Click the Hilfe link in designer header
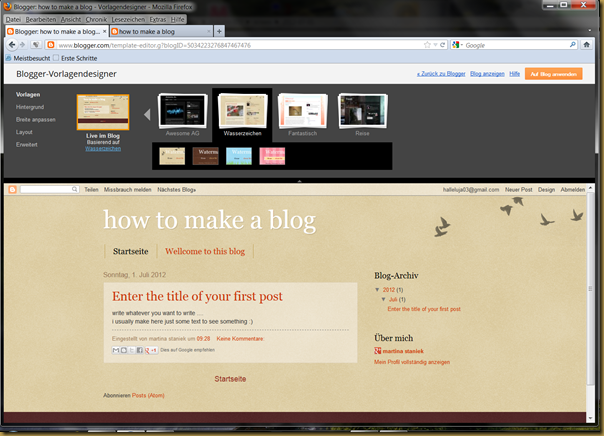The width and height of the screenshot is (604, 436). 515,74
